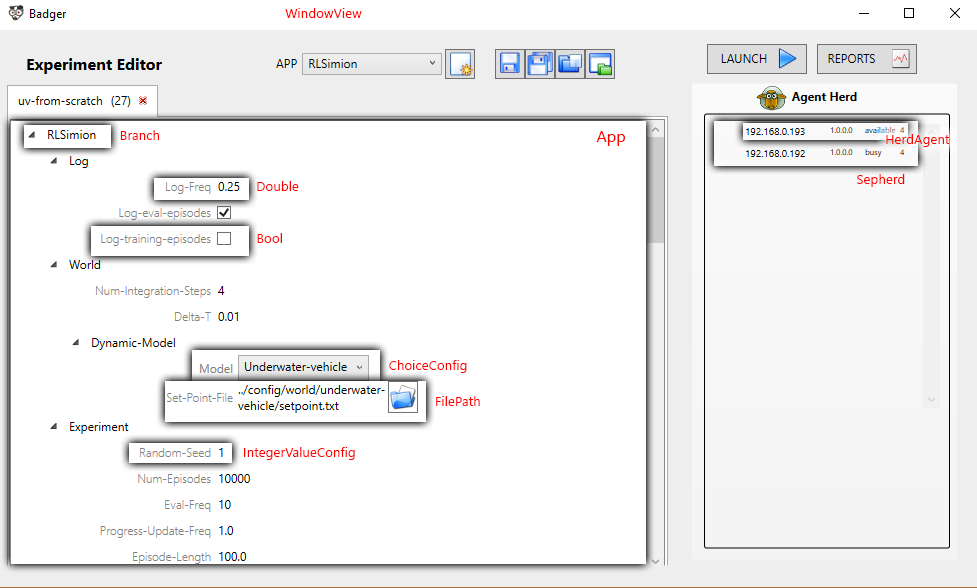Viewport: 977px width, 588px height.
Task: Click the Agent Herd list scroll down arrow
Action: 932,400
